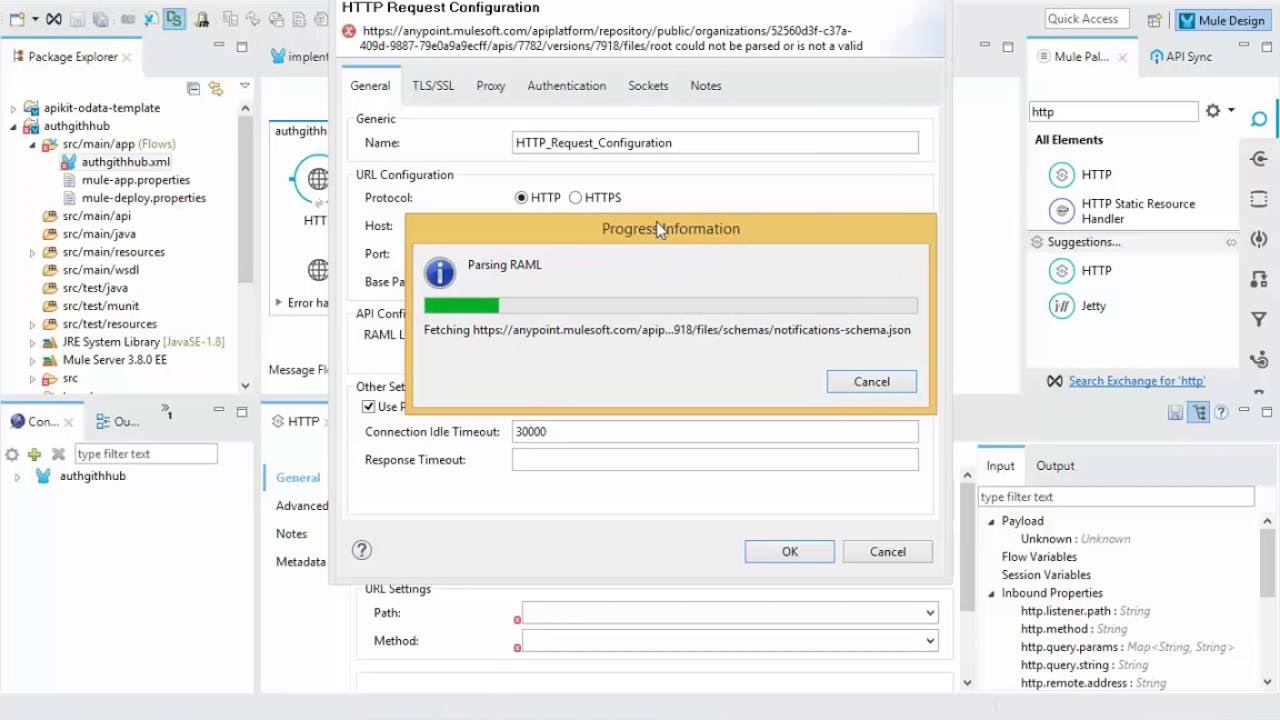This screenshot has height=720, width=1280.
Task: Open Package Explorer view menu triangle
Action: coord(244,87)
